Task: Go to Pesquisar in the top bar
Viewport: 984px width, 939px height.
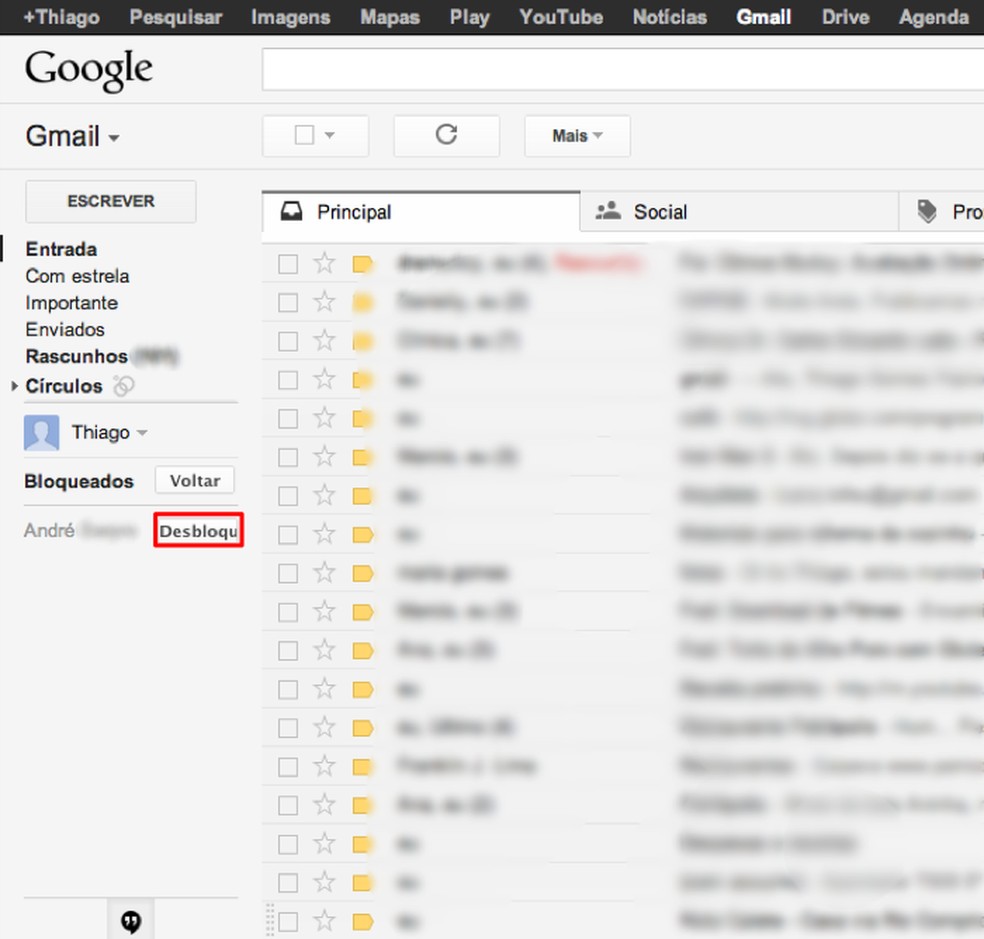Action: click(x=176, y=17)
